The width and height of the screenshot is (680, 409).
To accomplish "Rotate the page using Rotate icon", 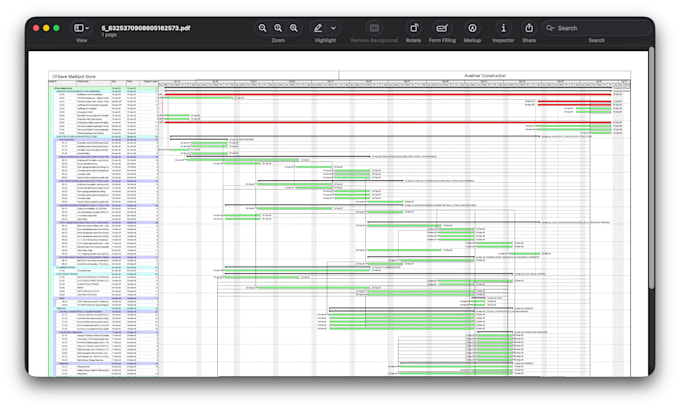I will coord(414,28).
